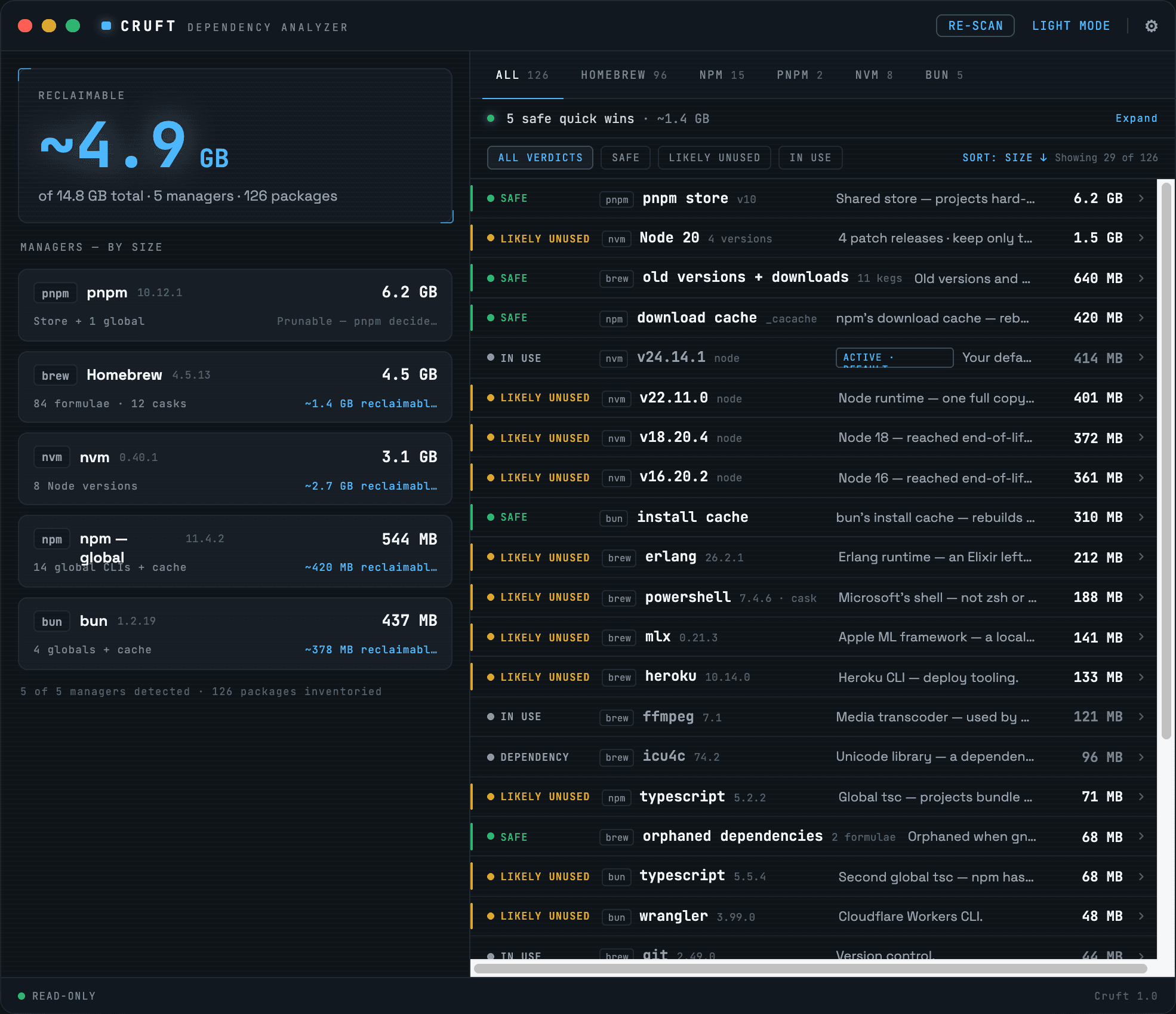Click 'Showing 29 of 126' text
The image size is (1176, 1014).
point(1106,158)
